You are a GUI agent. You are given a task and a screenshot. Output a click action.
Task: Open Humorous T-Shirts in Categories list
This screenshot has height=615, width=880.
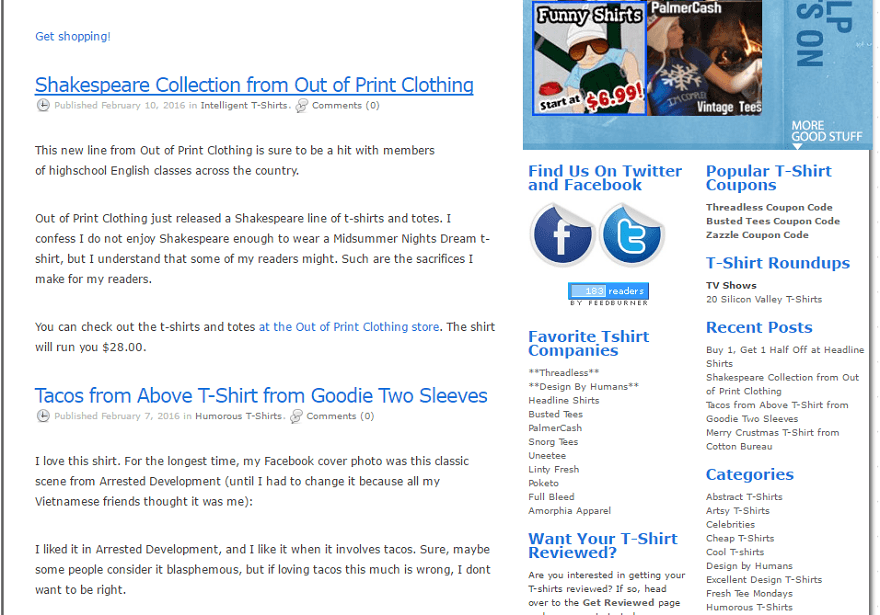coord(749,607)
